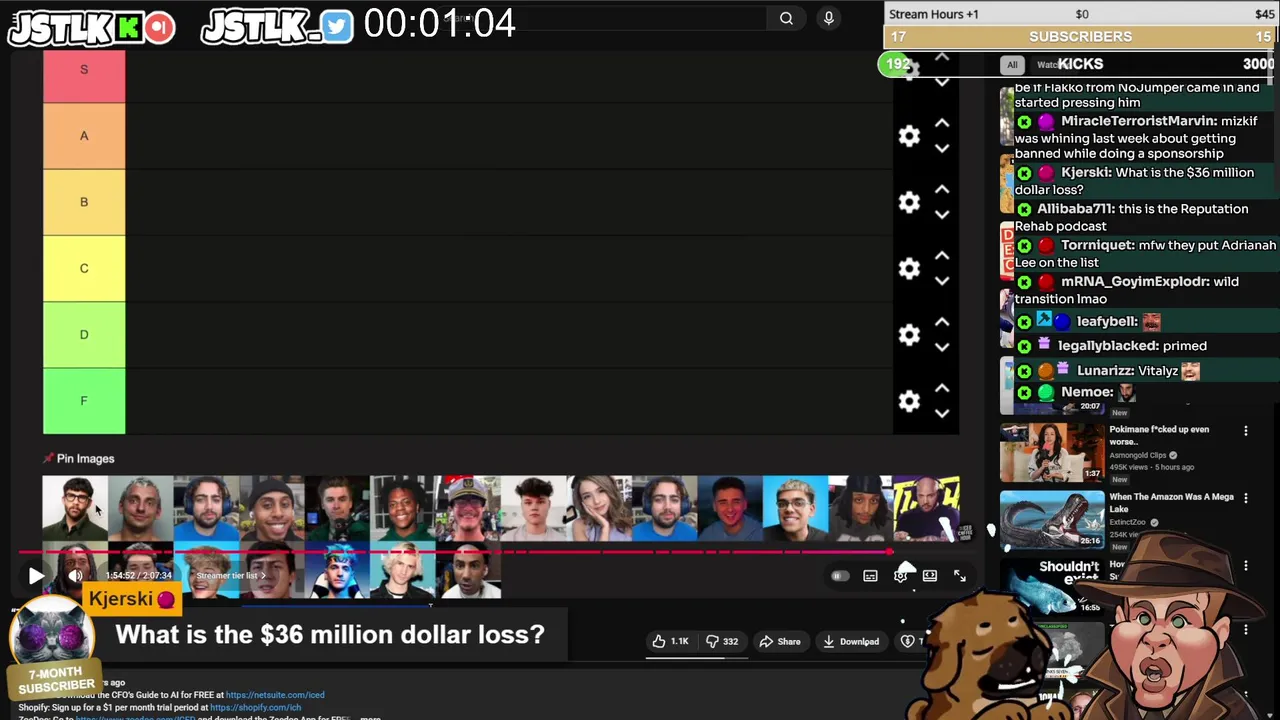Open three-dot menu for Amazon Mega Lake video

pos(1245,498)
